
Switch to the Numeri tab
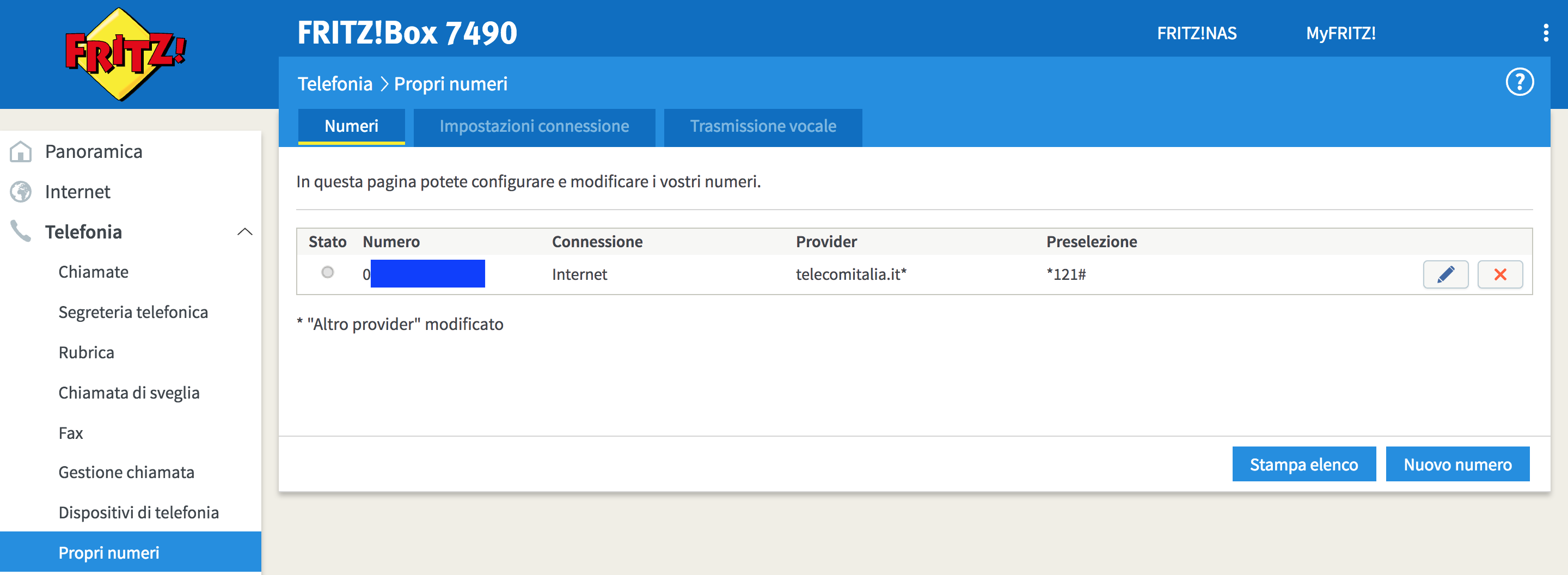tap(351, 126)
